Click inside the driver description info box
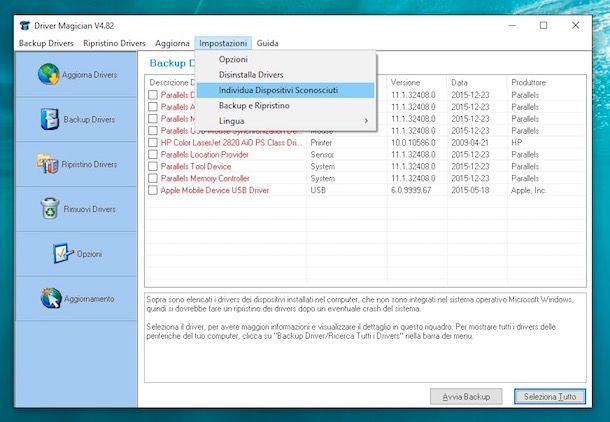The height and width of the screenshot is (422, 610). pyautogui.click(x=365, y=338)
